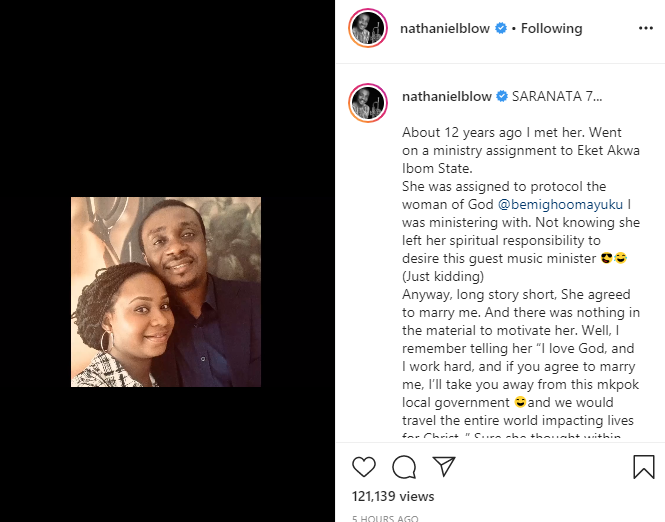Save the post with the bookmark icon
665x522 pixels.
[x=644, y=467]
